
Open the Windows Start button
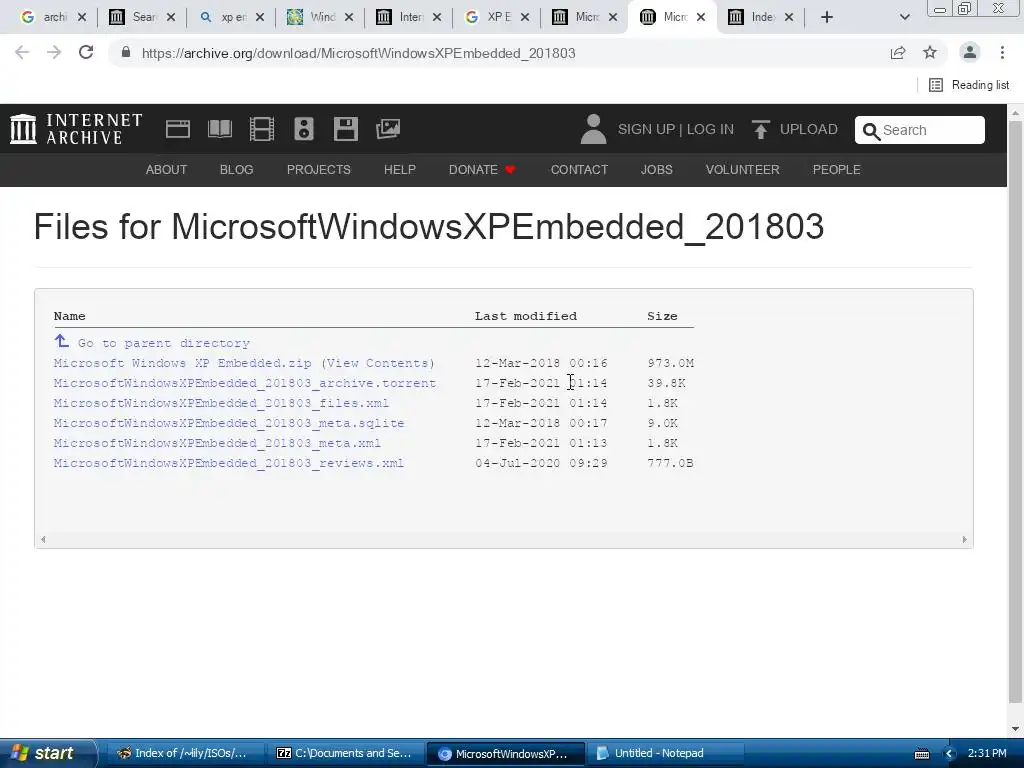coord(48,754)
